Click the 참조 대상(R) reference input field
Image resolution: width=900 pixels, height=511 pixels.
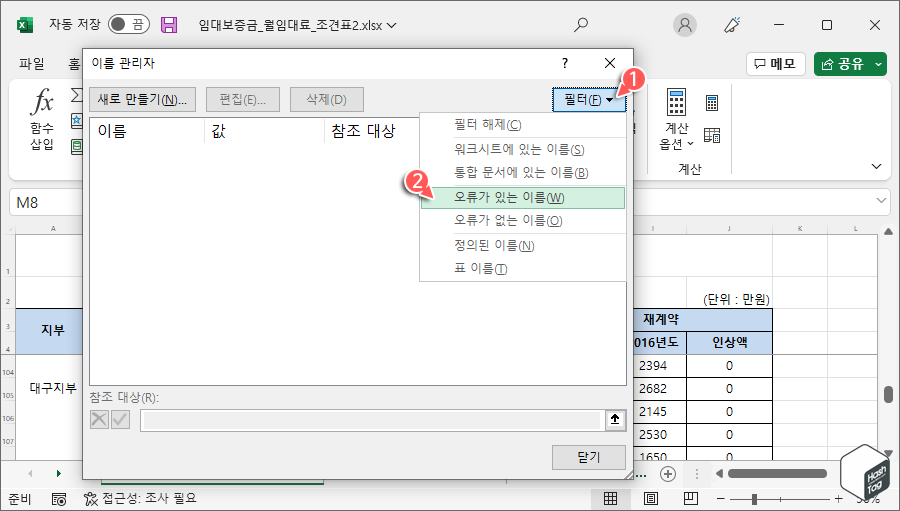click(371, 420)
